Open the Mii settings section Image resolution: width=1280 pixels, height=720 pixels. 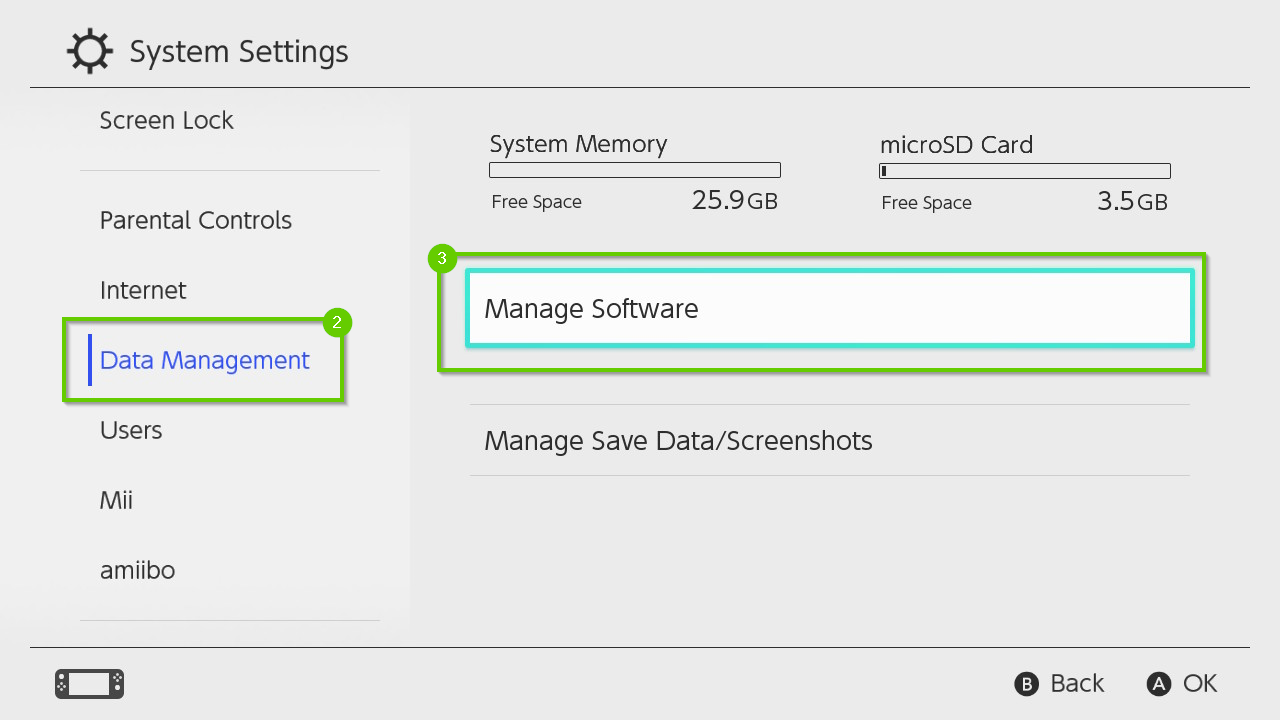pos(116,500)
